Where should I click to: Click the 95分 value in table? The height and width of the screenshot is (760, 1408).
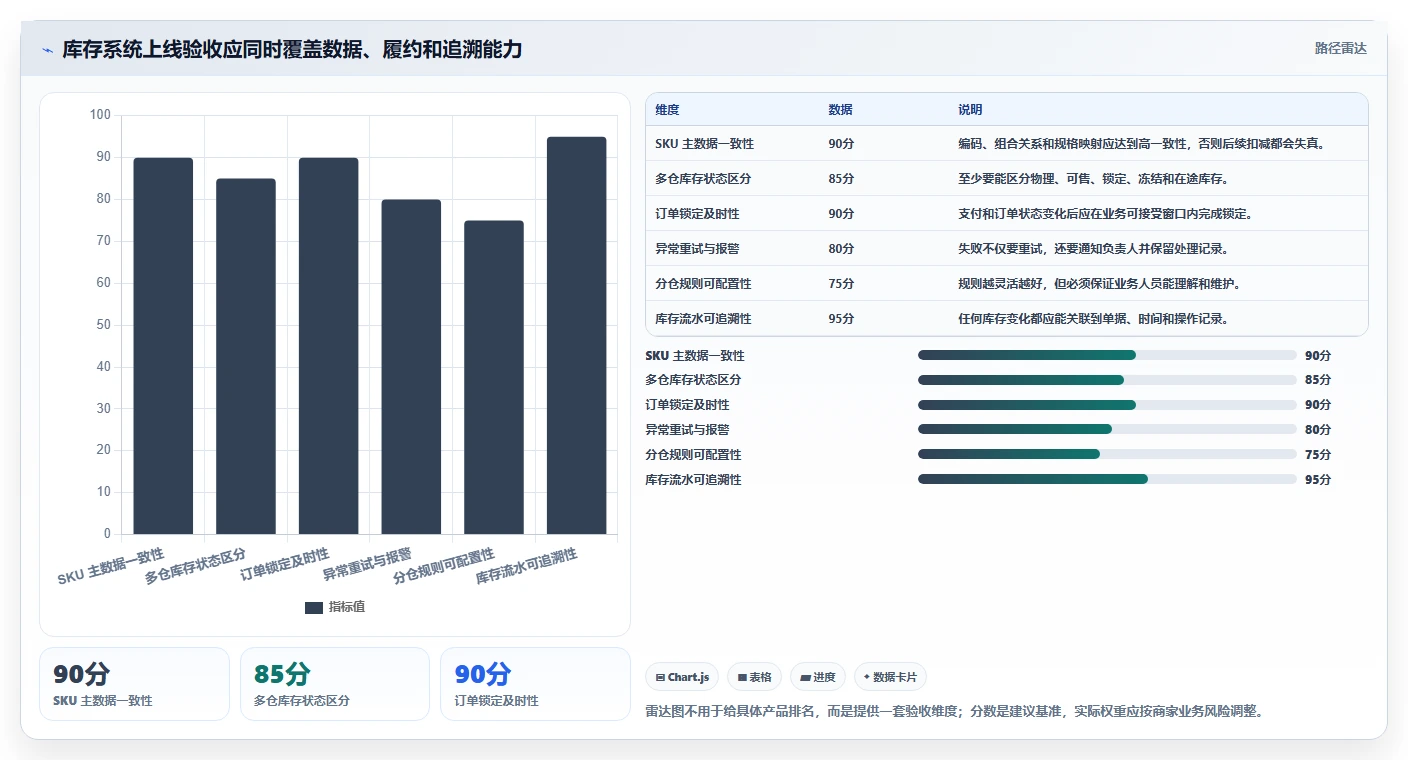pos(841,319)
